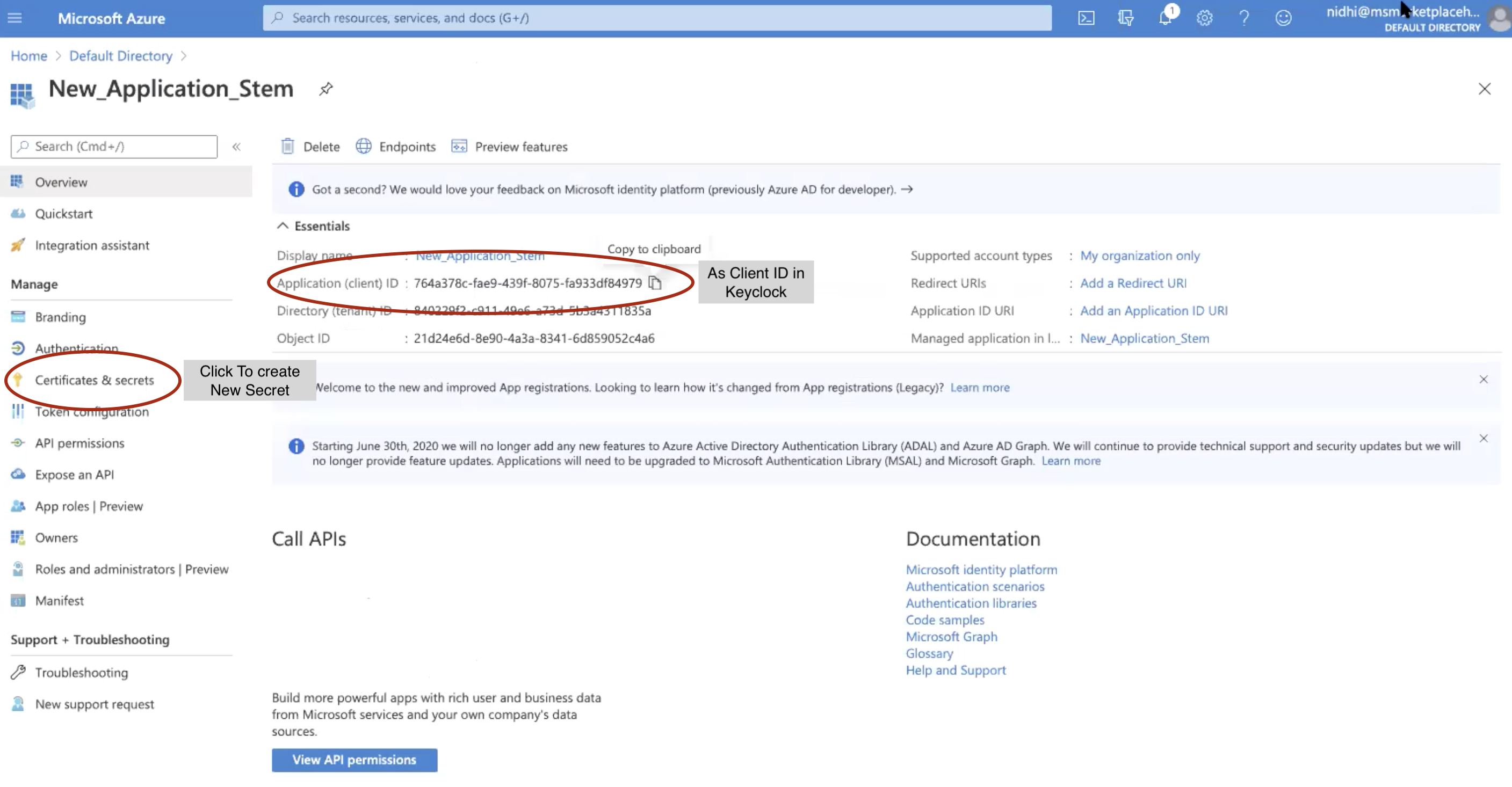The height and width of the screenshot is (787, 1512).
Task: Open Cloud Shell from the top bar
Action: tap(1086, 18)
